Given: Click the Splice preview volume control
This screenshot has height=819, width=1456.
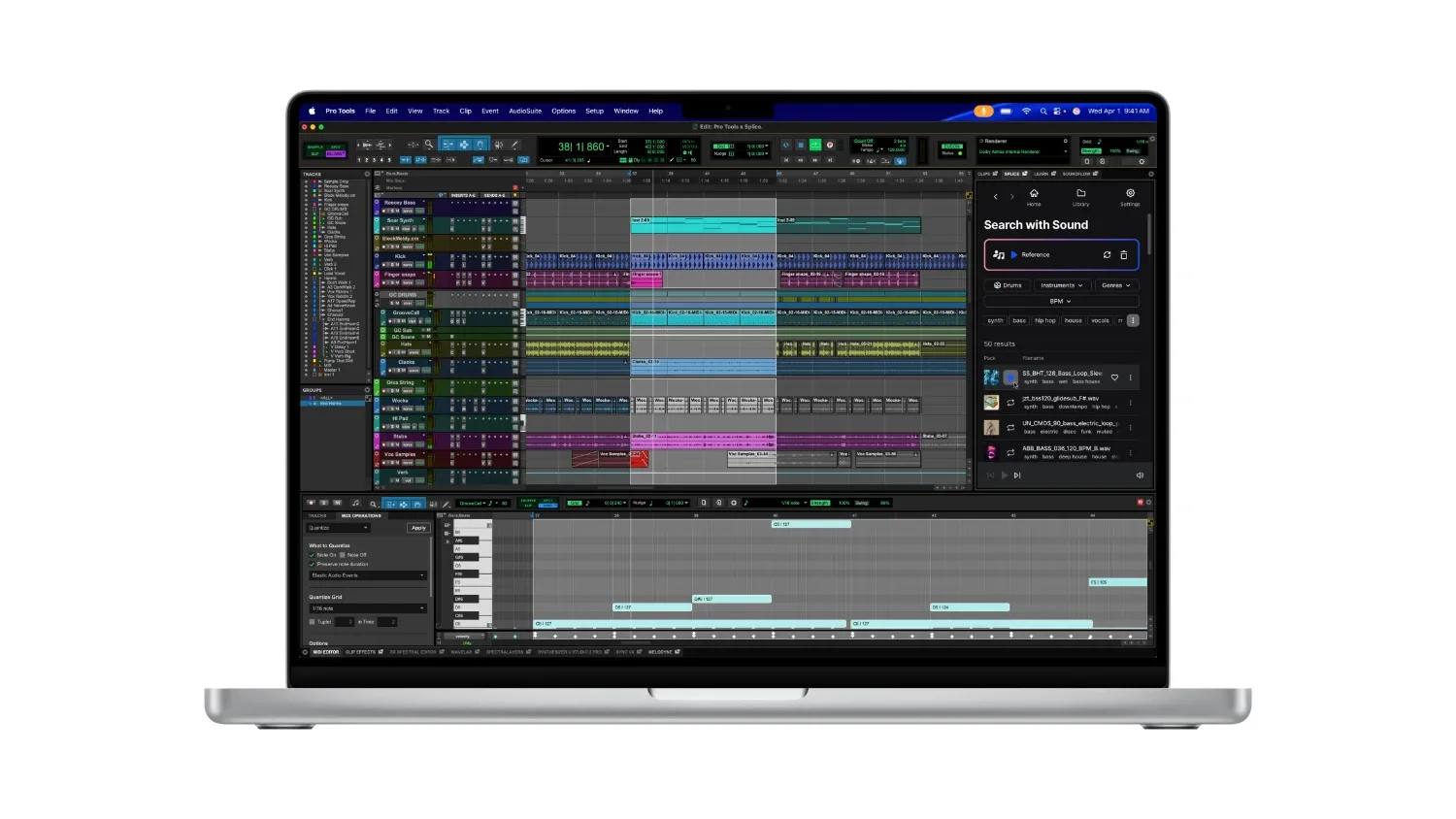Looking at the screenshot, I should [1140, 475].
